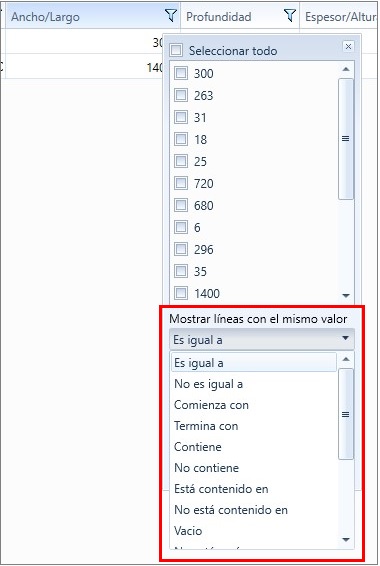The width and height of the screenshot is (380, 566).
Task: Click the value list scroll-down arrow
Action: 346,296
